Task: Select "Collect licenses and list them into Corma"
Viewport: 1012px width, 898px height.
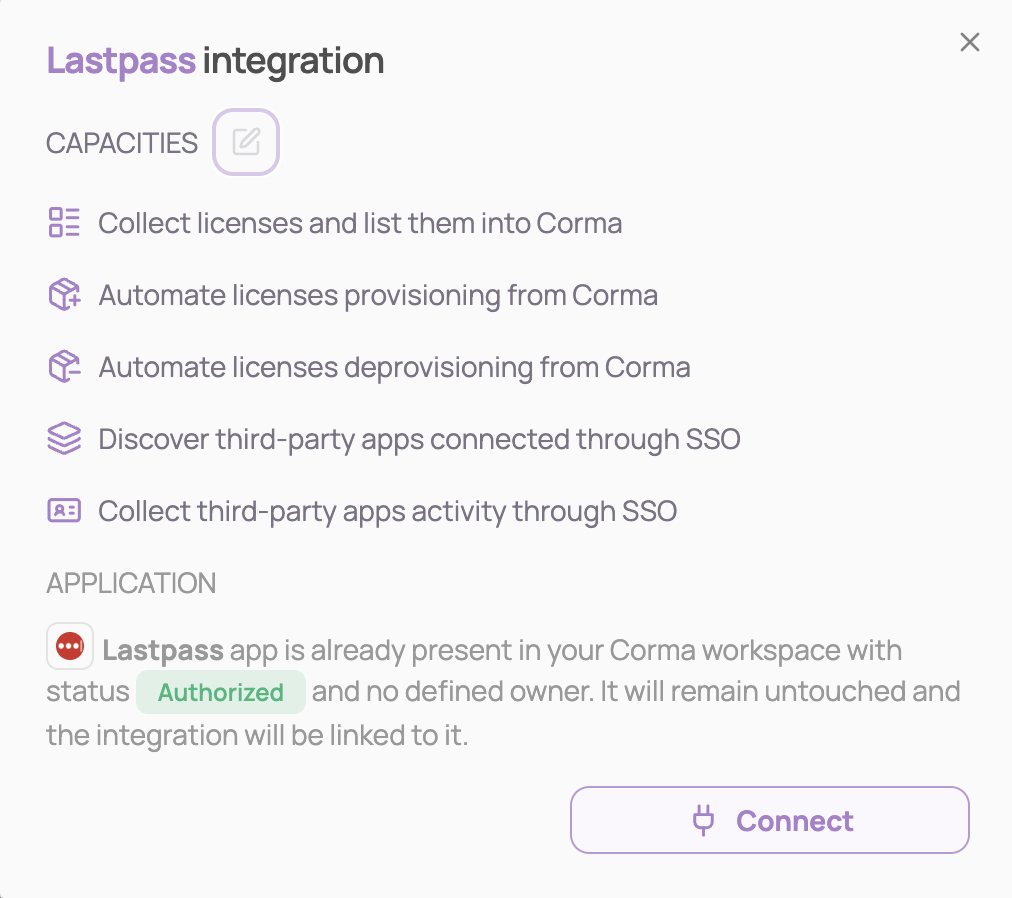Action: (x=360, y=223)
